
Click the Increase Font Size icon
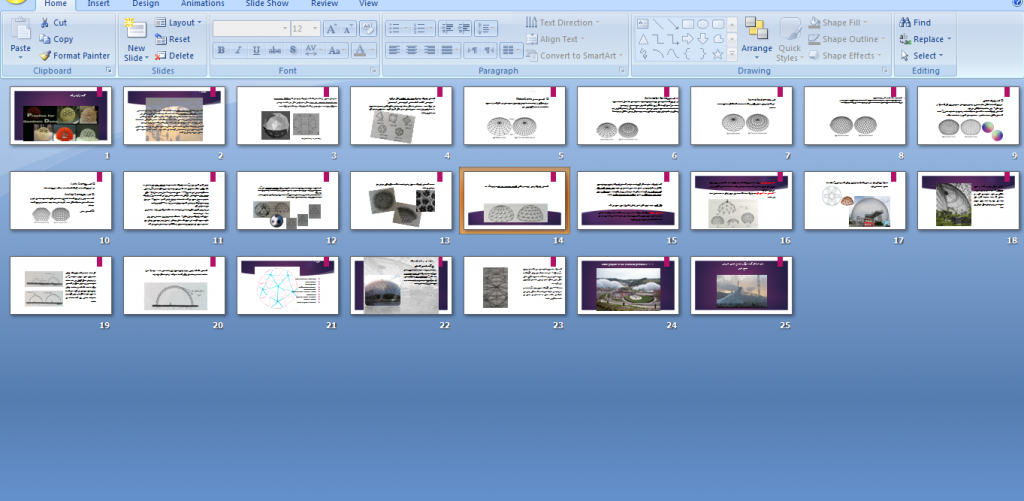pos(331,29)
